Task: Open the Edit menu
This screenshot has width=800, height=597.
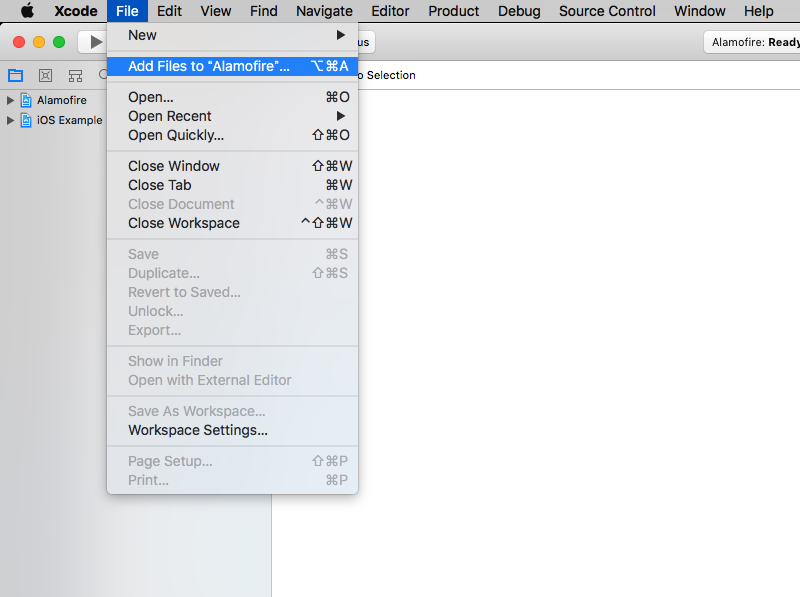Action: click(169, 11)
